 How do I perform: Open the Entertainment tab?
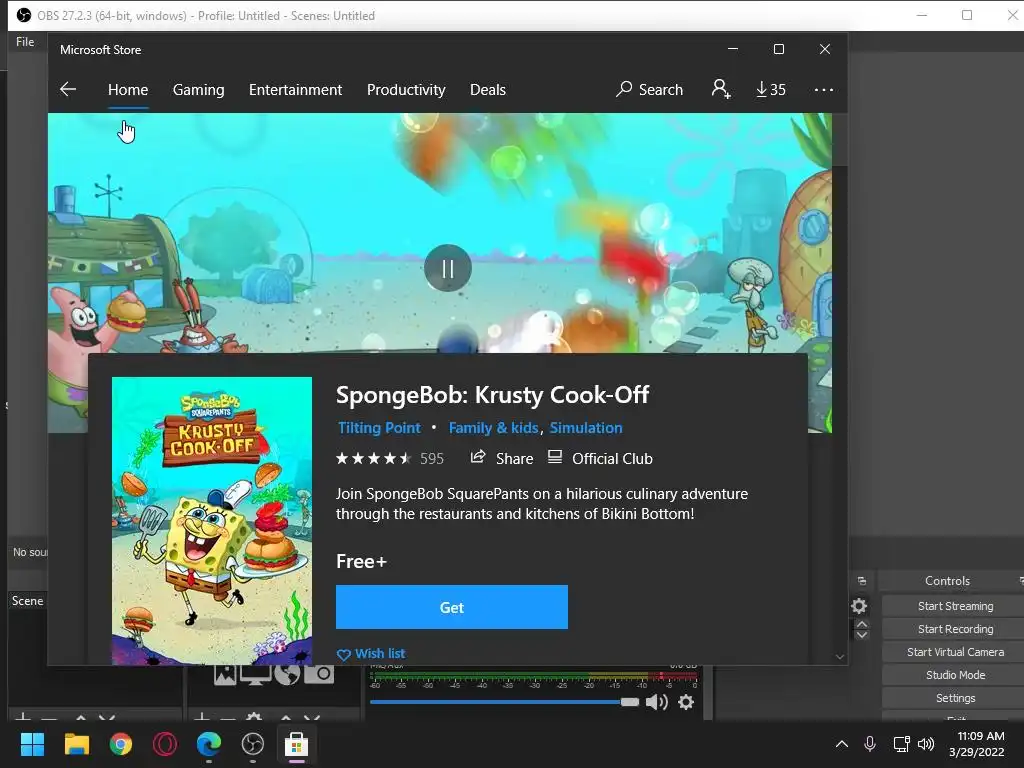point(295,89)
